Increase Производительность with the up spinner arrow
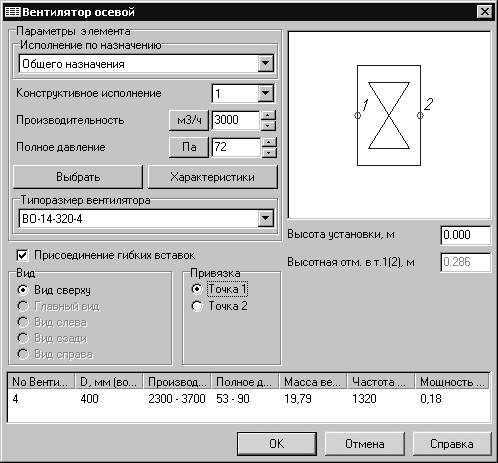The image size is (498, 463). click(268, 115)
